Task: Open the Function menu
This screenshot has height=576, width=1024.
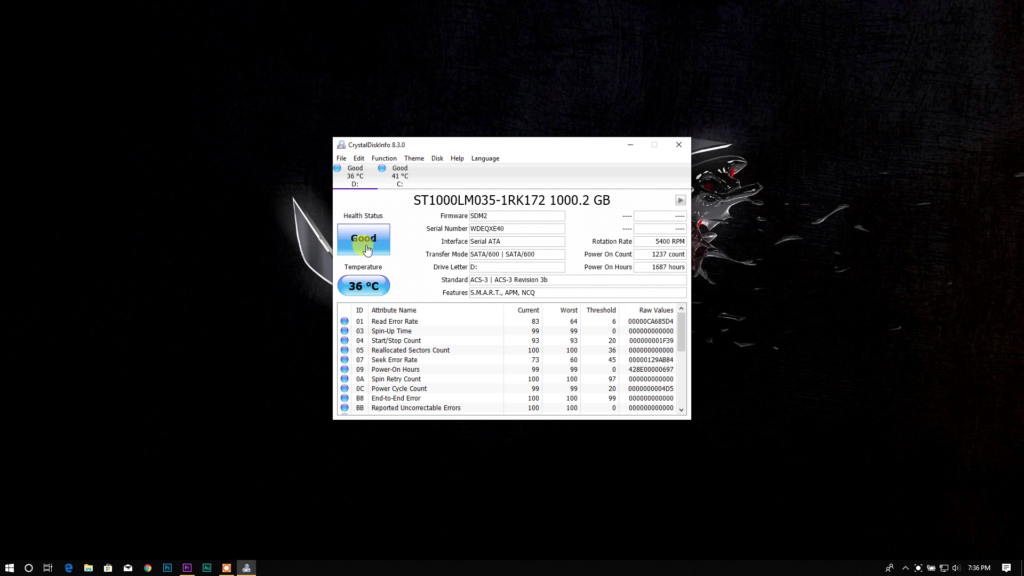Action: pyautogui.click(x=384, y=158)
